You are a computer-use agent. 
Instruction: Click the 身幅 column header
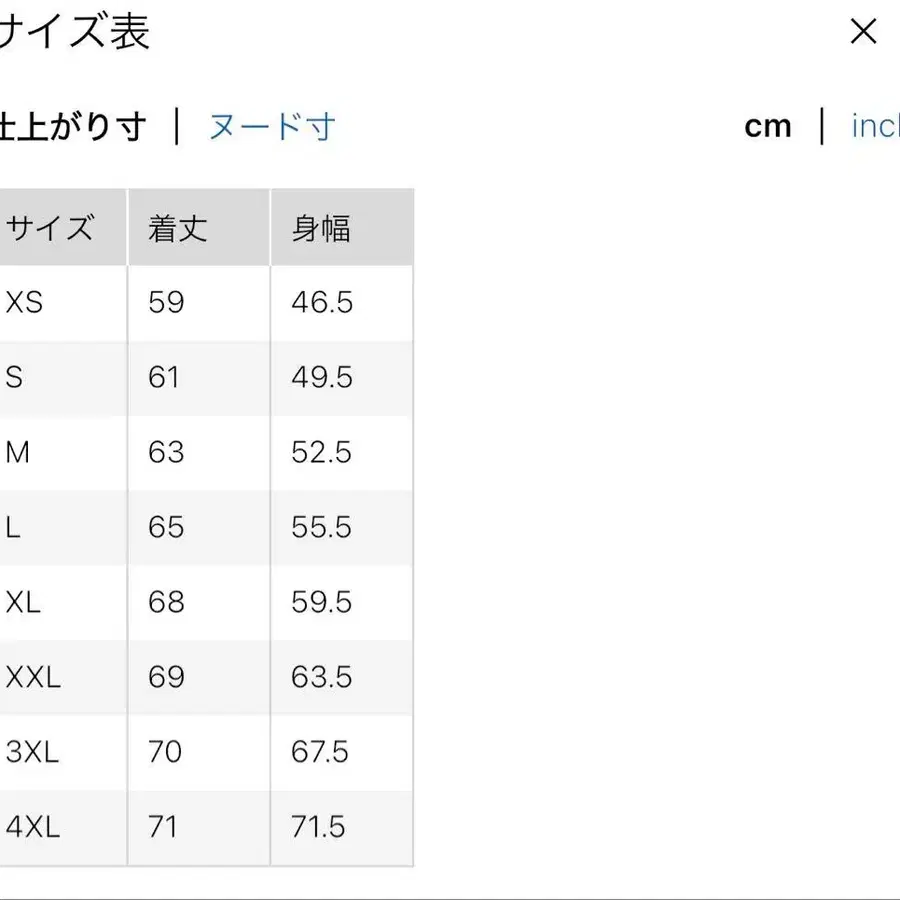click(320, 227)
